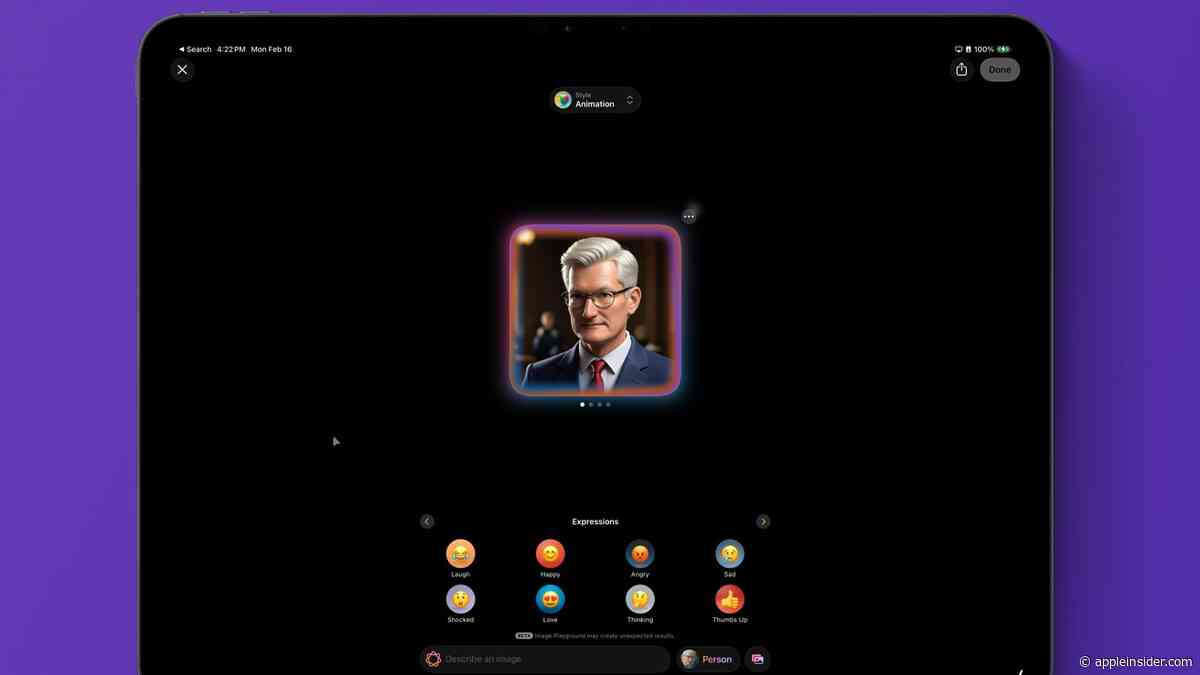
Task: Return to Search via back link
Action: tap(195, 49)
